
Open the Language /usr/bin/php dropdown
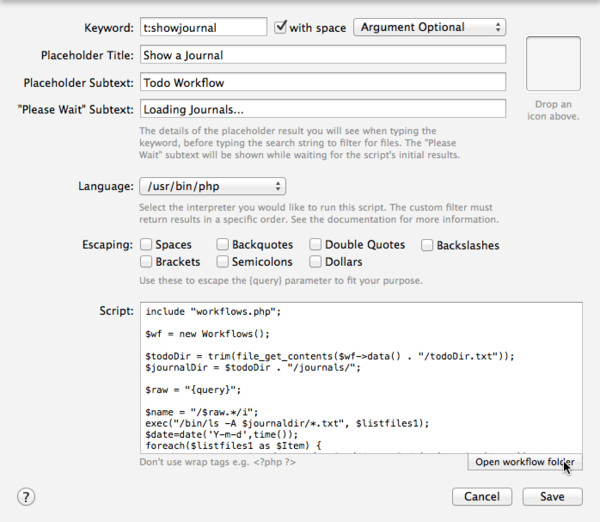point(212,186)
